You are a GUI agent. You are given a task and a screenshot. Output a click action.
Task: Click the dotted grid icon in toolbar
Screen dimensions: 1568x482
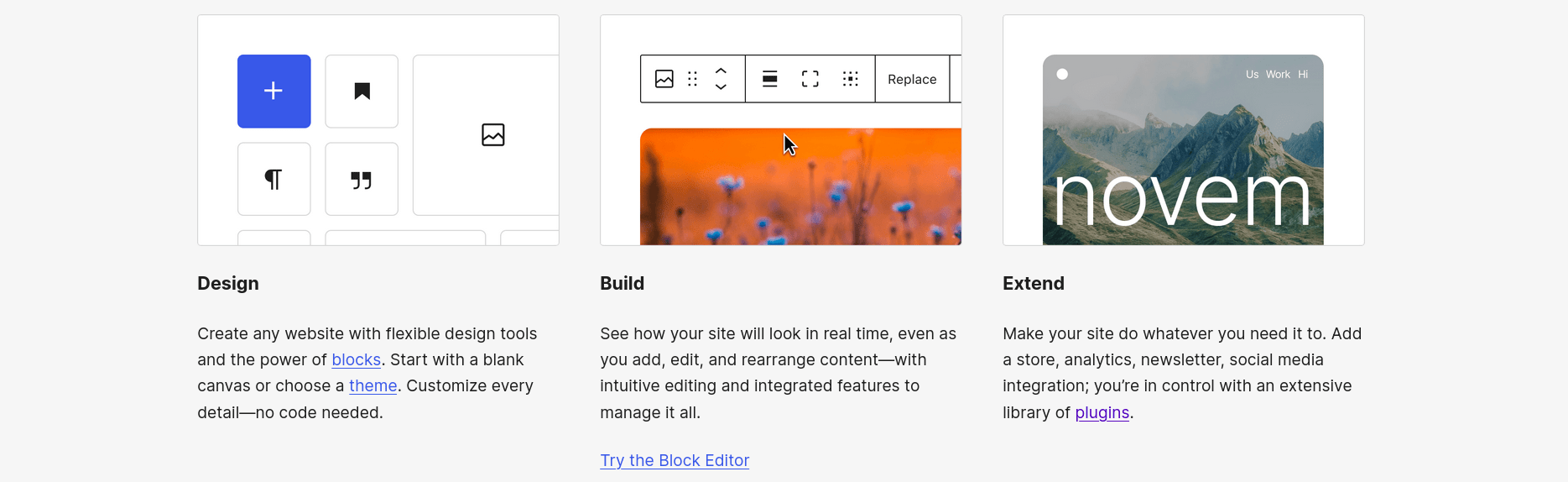click(x=850, y=79)
